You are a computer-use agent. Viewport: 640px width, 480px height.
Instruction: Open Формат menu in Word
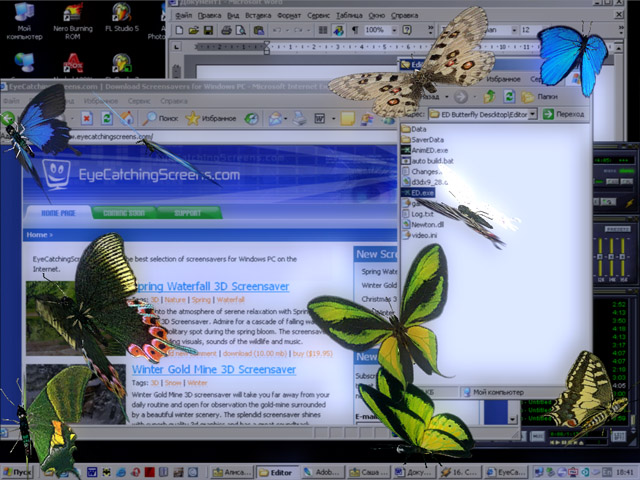pyautogui.click(x=289, y=16)
